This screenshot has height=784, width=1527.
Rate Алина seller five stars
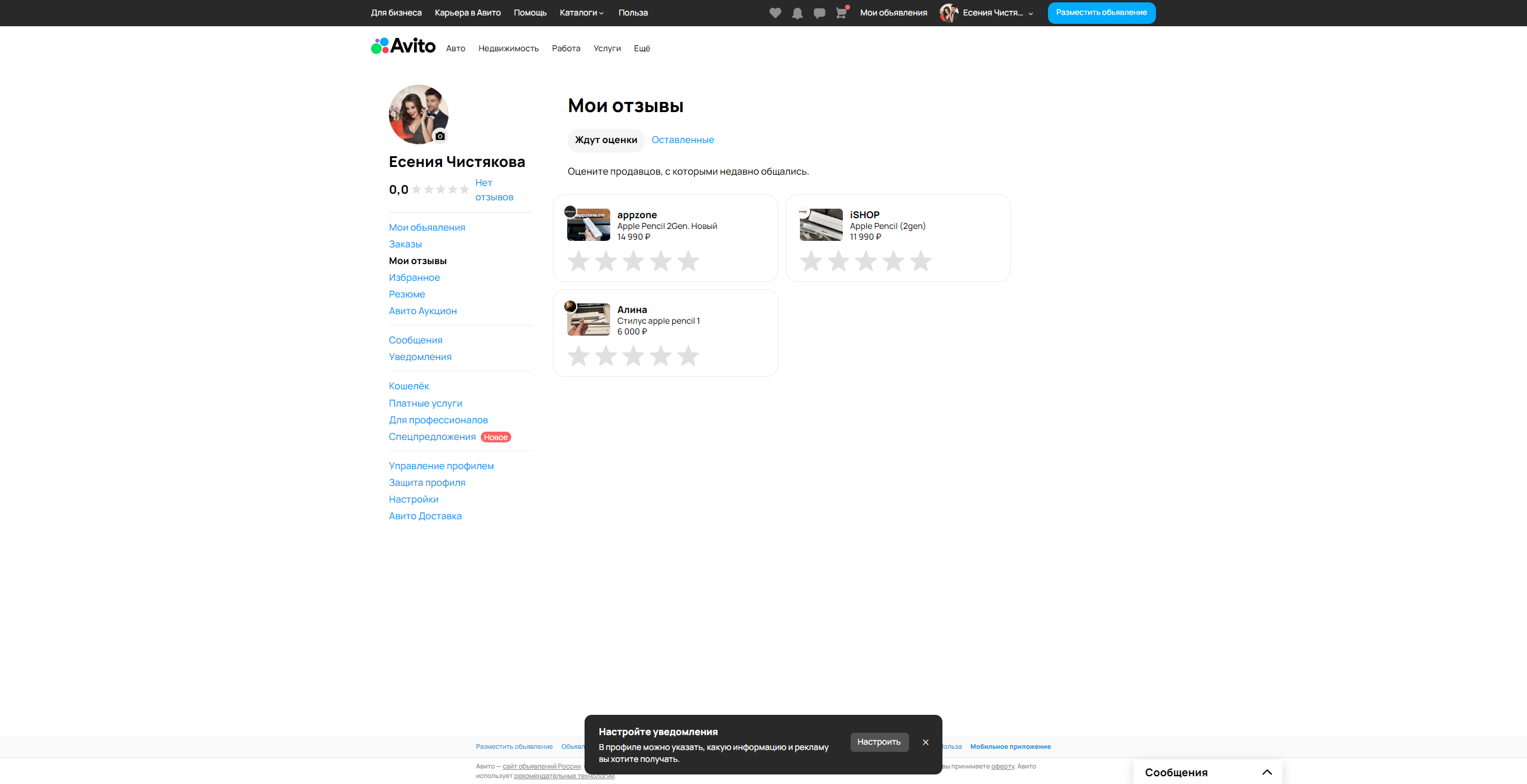click(x=688, y=356)
